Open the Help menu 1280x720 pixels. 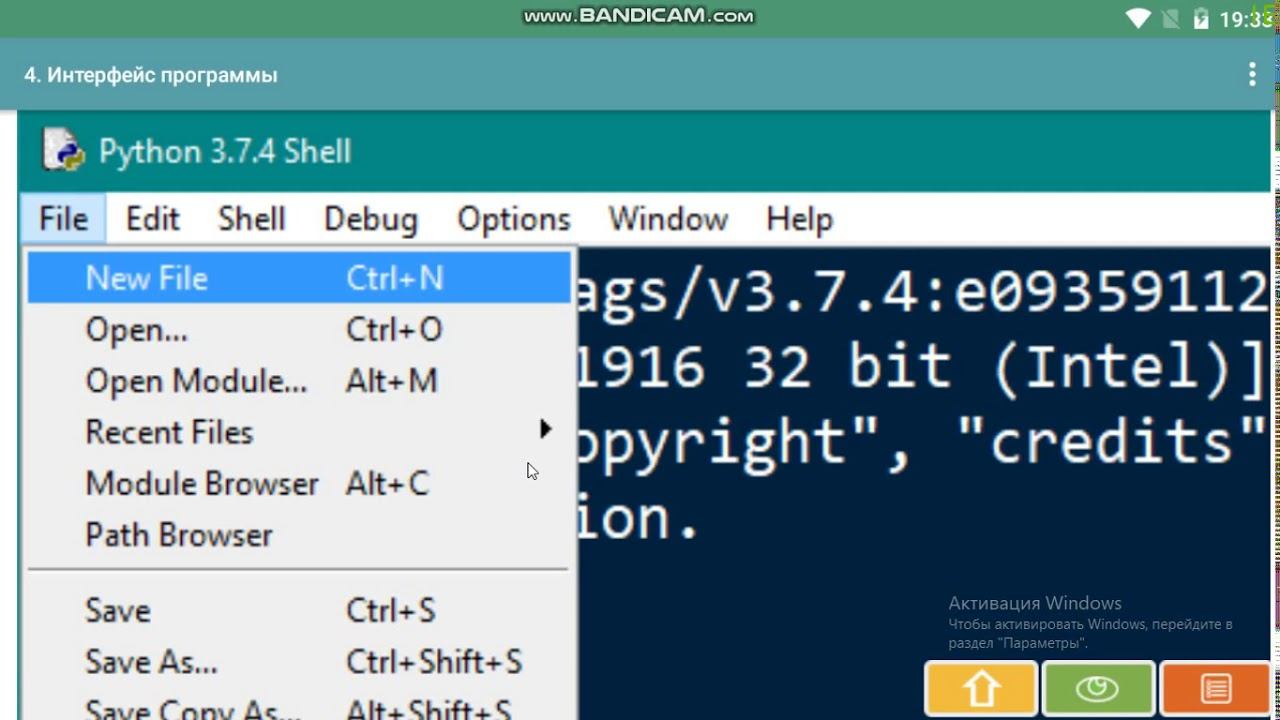point(799,219)
